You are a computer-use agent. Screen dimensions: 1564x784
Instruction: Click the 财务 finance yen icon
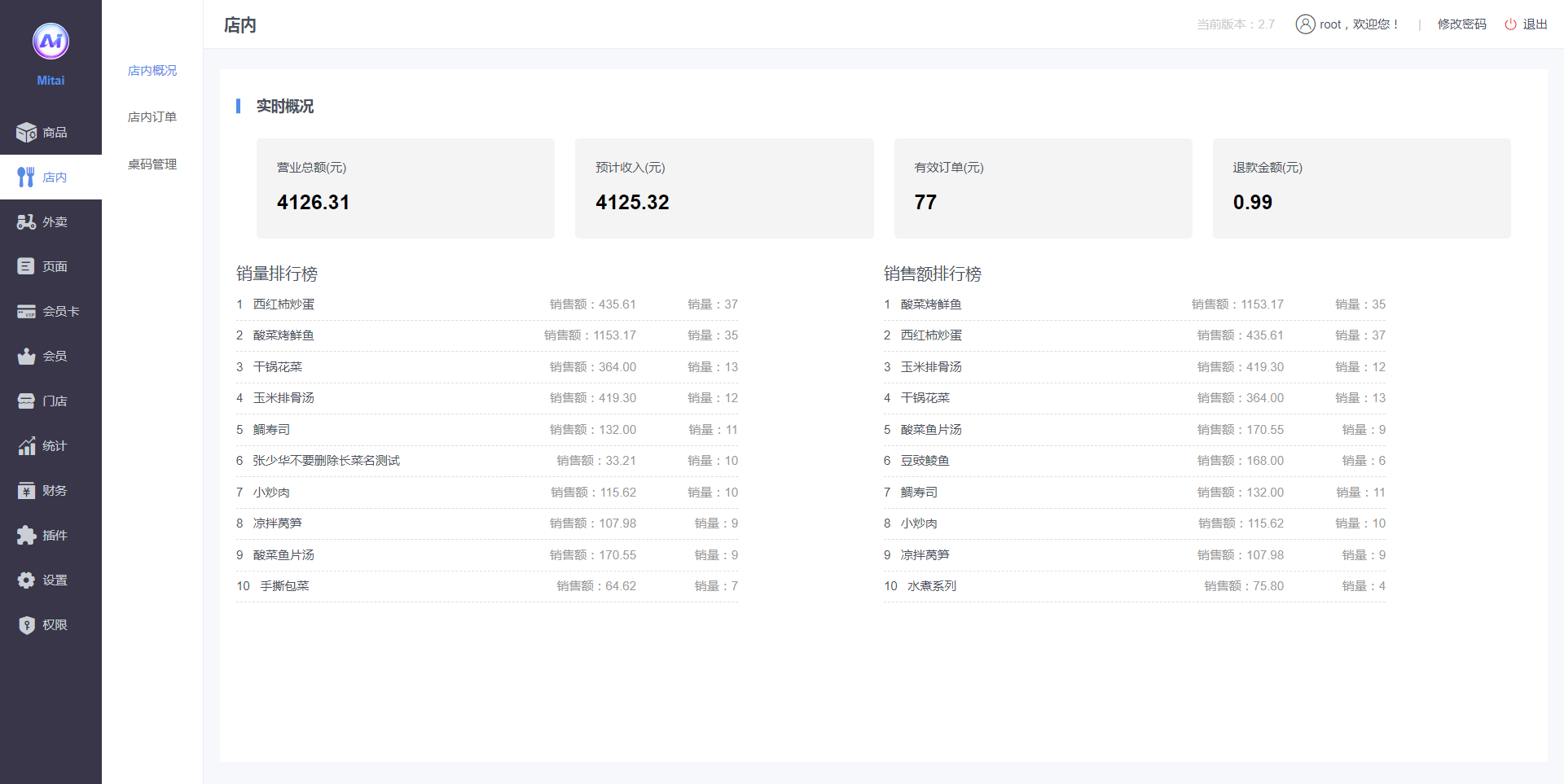[x=26, y=490]
